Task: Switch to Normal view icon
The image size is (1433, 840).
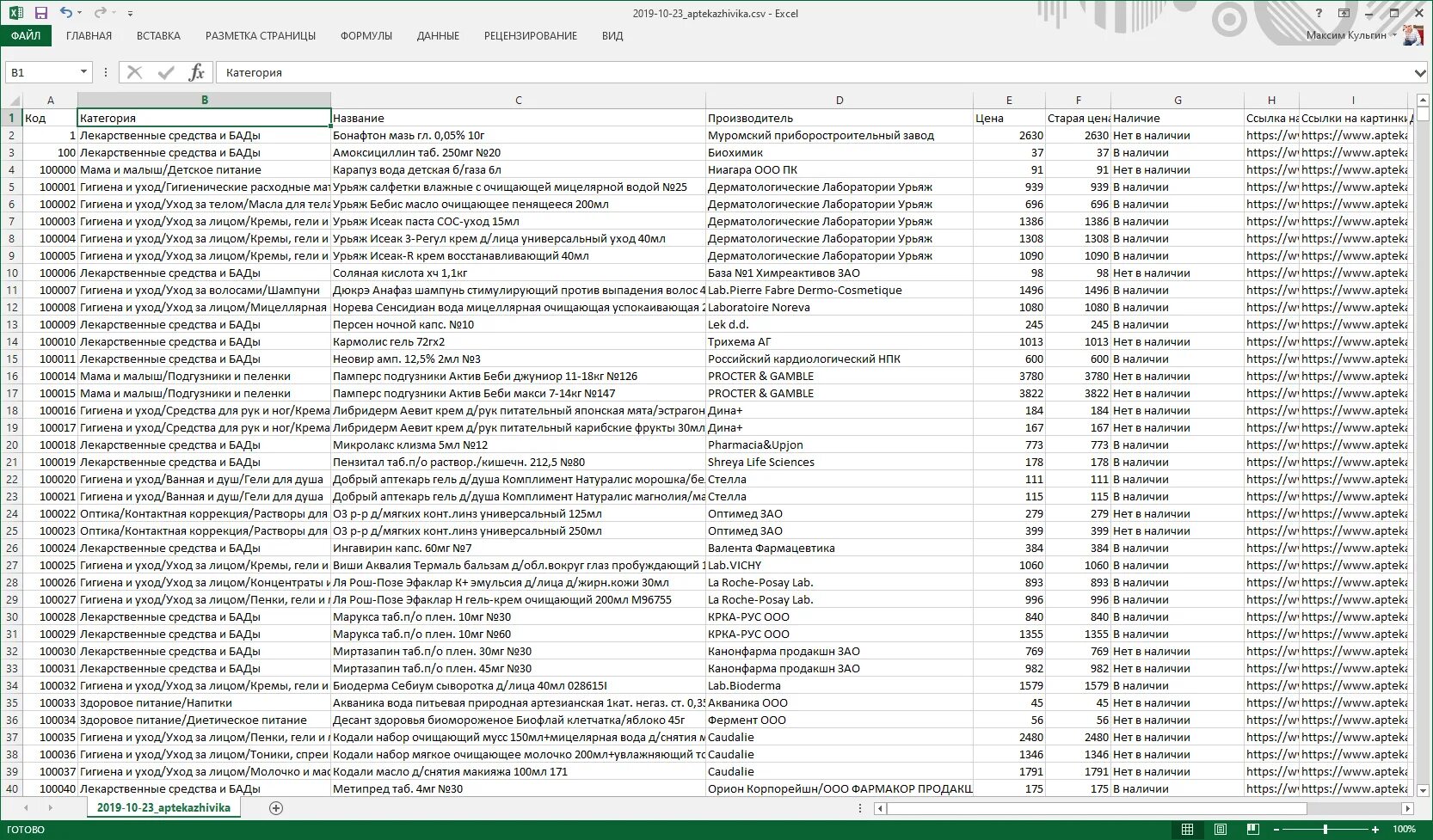Action: (1187, 829)
